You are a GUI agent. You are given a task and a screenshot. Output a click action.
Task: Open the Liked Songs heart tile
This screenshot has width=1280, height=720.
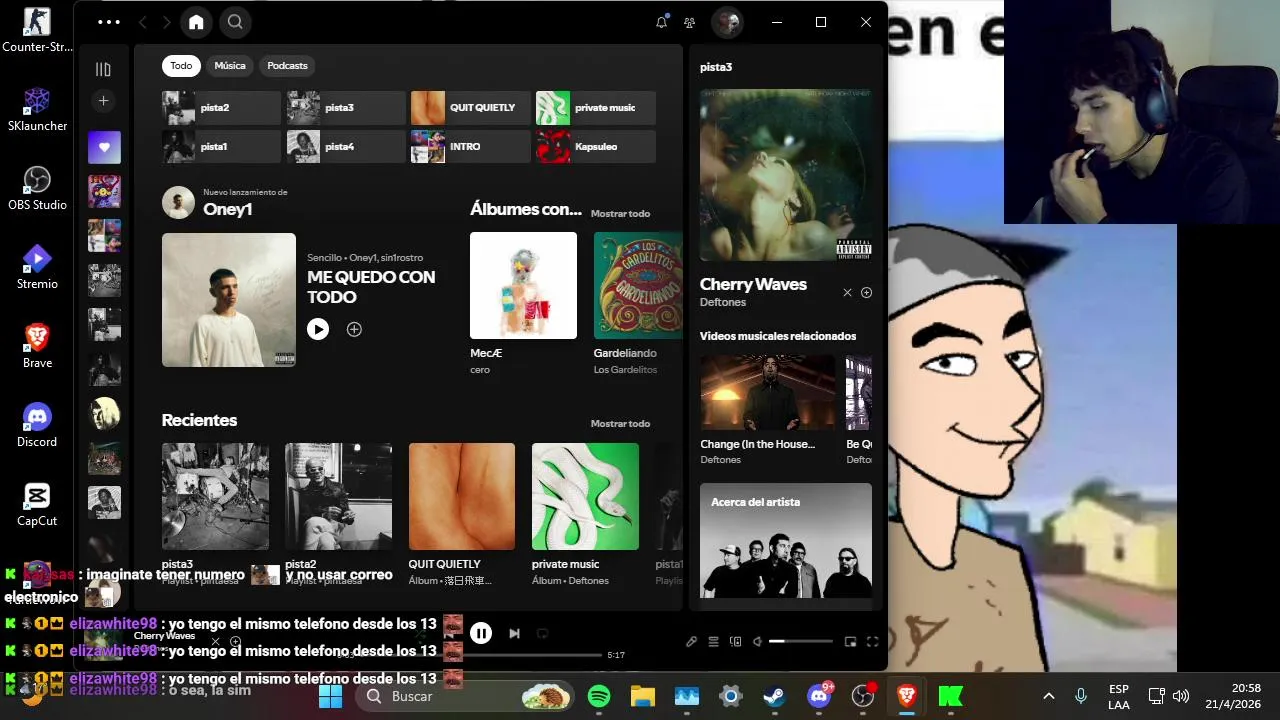[x=104, y=147]
